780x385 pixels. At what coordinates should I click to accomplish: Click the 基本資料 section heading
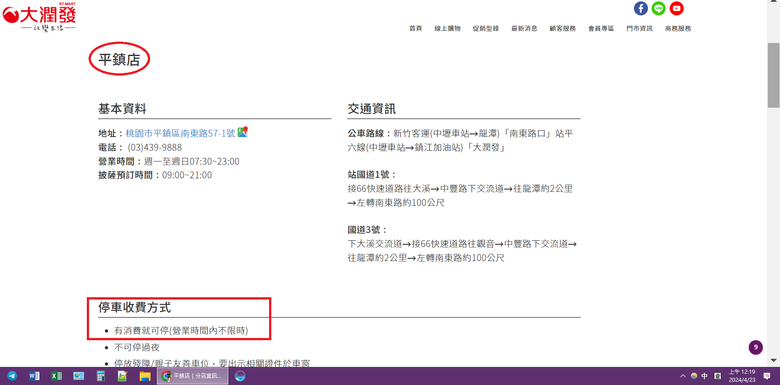point(122,109)
